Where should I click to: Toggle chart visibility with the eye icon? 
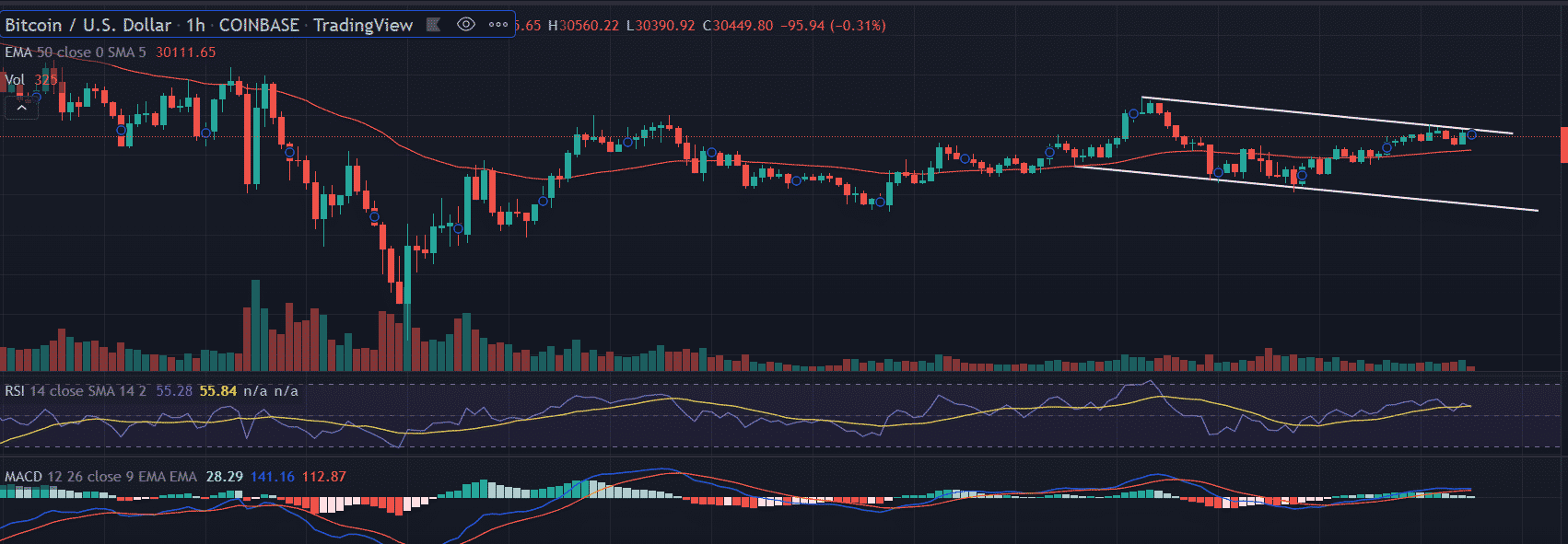[466, 25]
